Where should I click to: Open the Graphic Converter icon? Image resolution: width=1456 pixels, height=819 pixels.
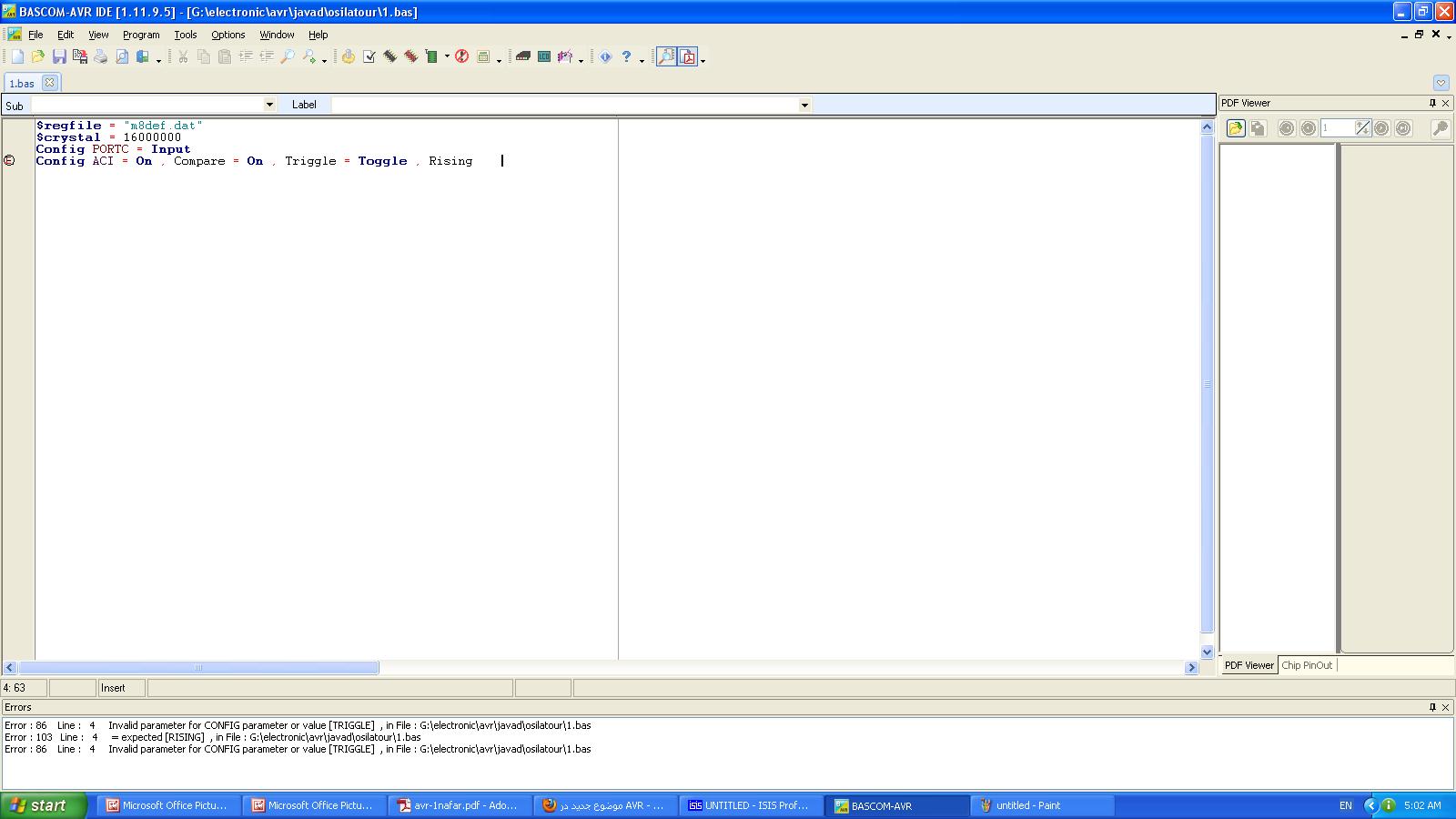565,56
